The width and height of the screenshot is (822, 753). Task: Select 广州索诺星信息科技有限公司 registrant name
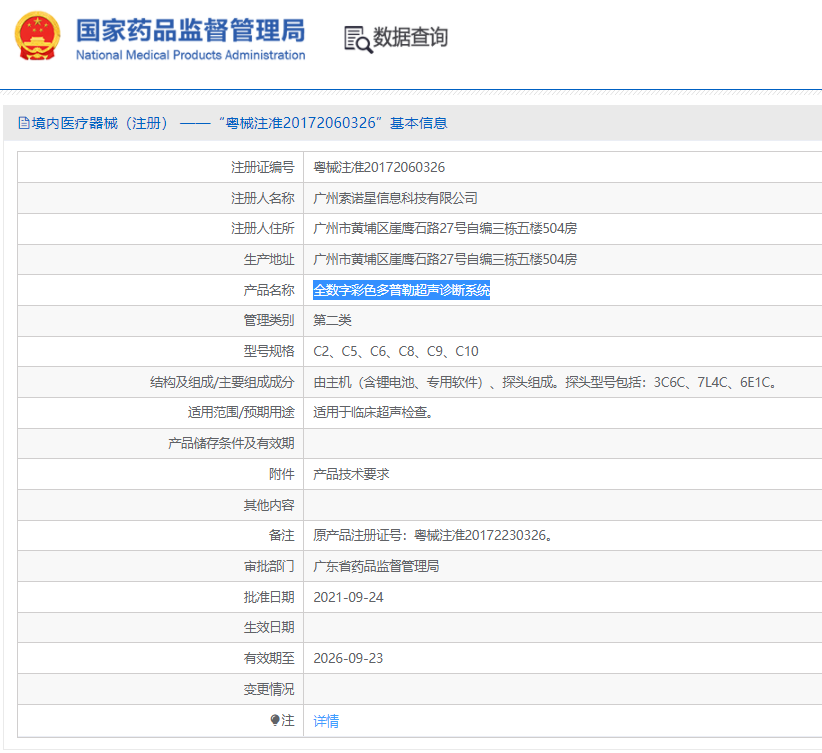395,198
